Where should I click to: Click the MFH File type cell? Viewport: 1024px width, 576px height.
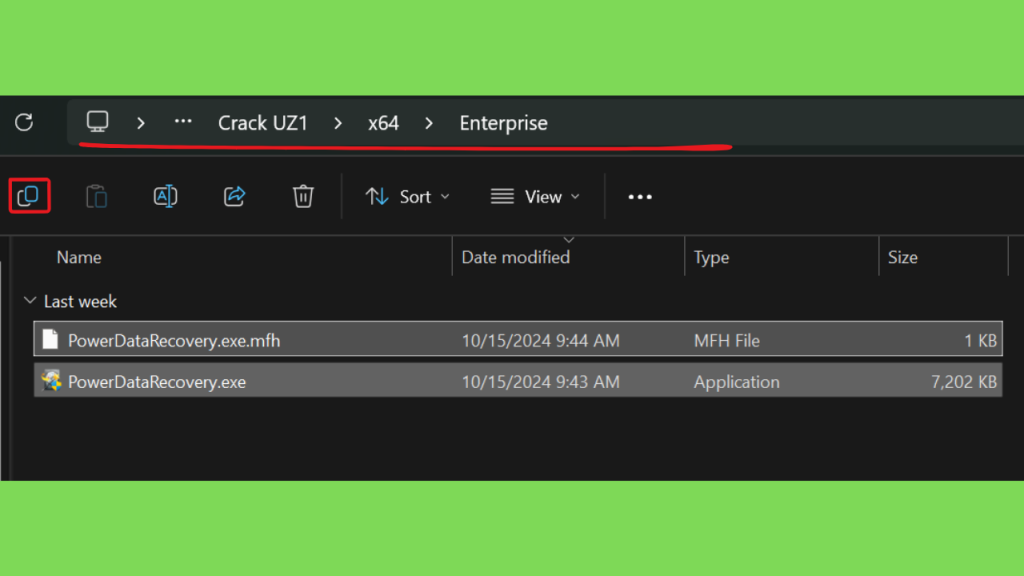click(x=727, y=341)
